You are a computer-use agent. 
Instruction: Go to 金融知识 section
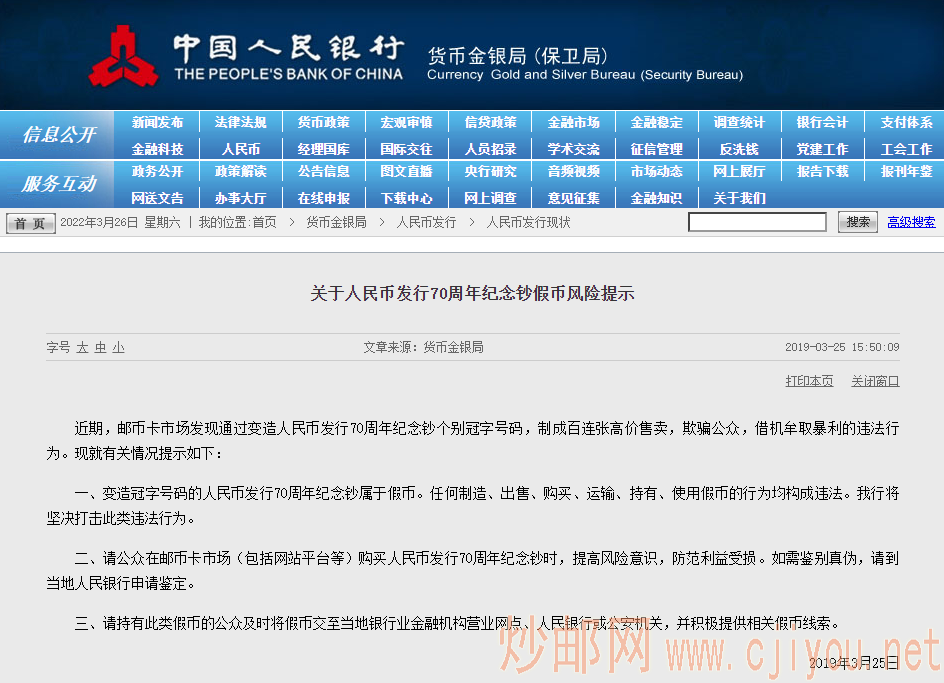656,198
